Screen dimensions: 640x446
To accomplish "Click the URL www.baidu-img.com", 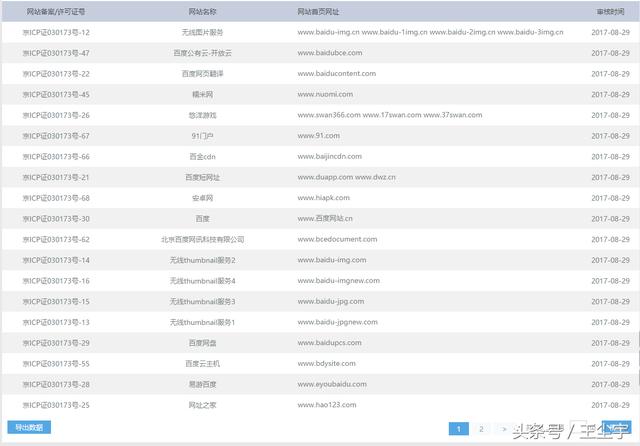I will [x=332, y=260].
